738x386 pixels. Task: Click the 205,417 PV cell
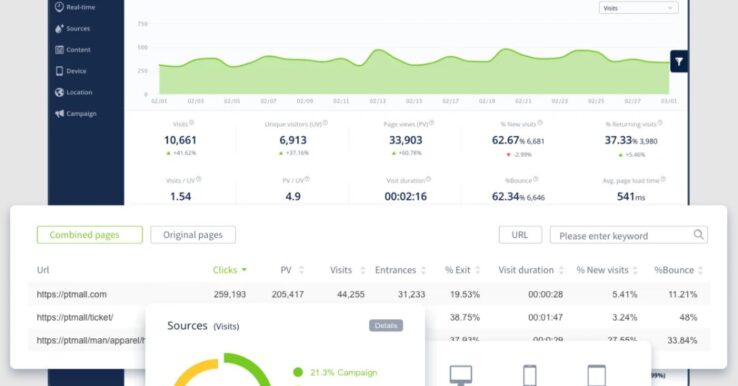coord(288,294)
